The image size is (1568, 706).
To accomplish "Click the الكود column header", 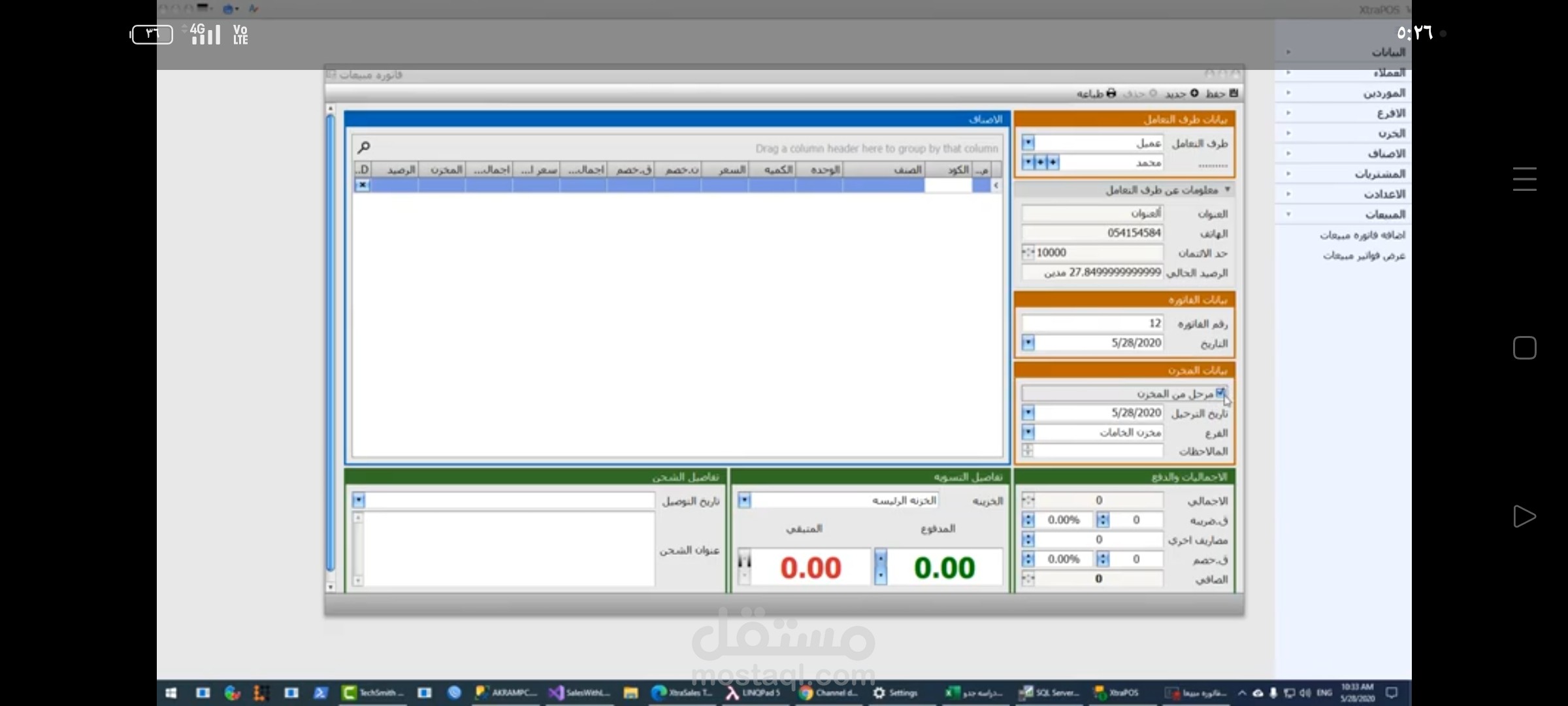I will [x=949, y=170].
